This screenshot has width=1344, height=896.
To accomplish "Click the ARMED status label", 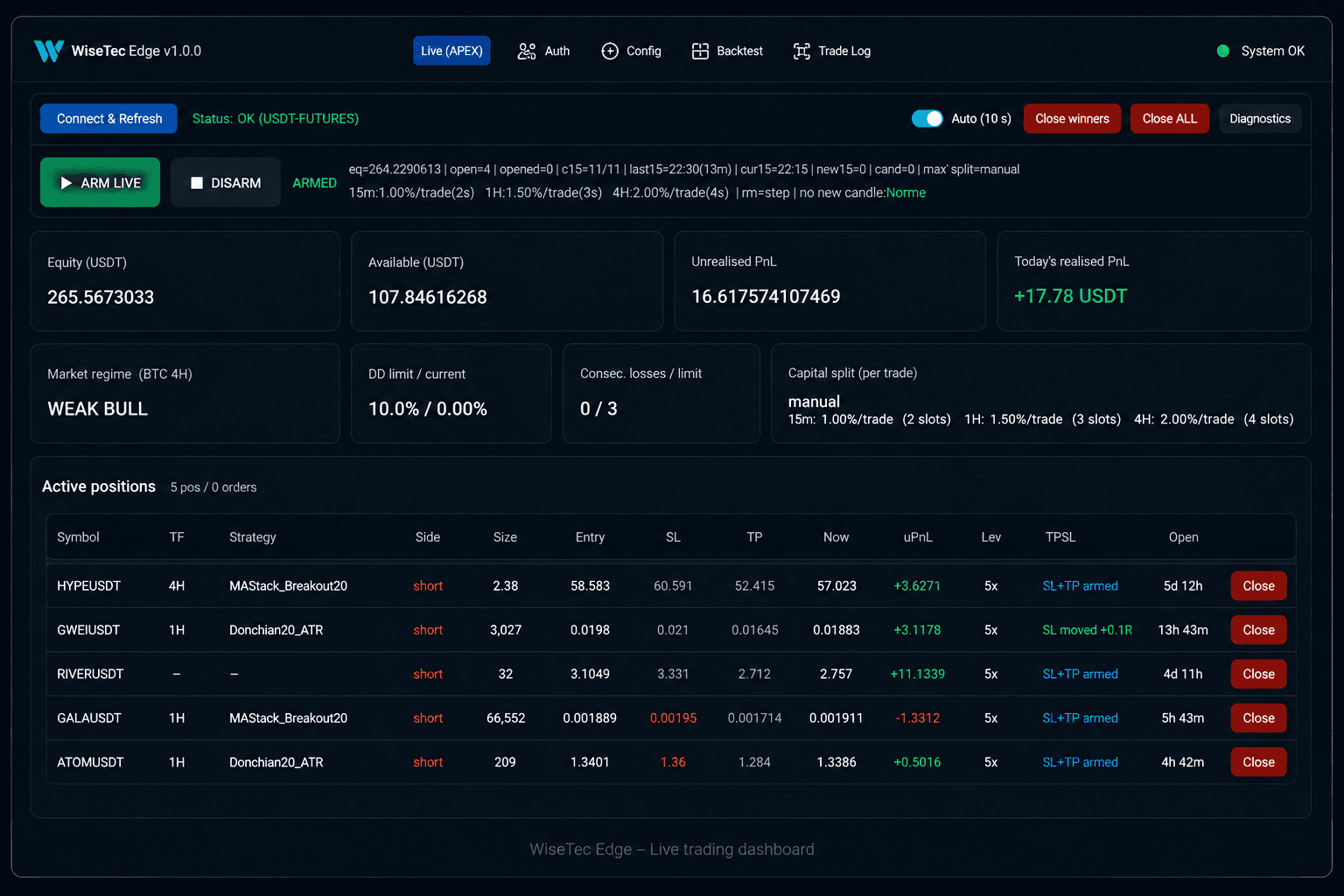I will click(x=314, y=183).
